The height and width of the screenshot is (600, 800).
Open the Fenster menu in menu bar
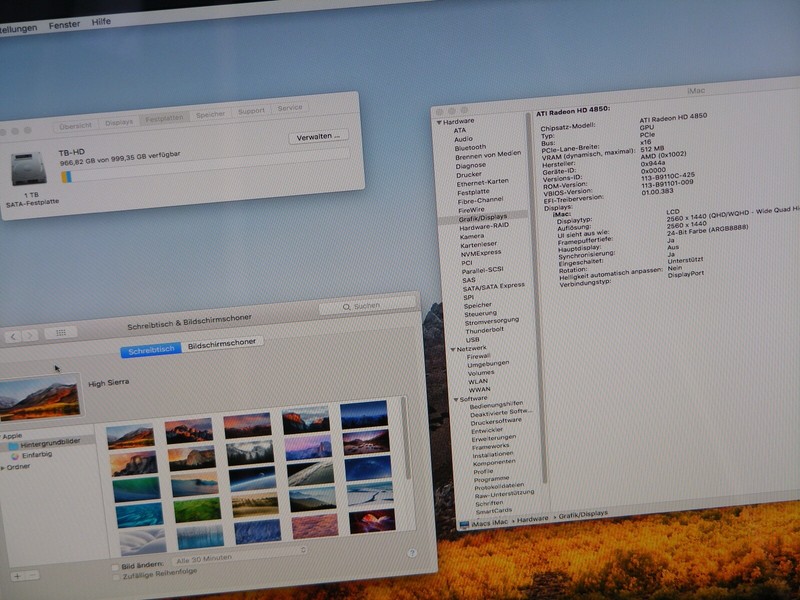(64, 24)
